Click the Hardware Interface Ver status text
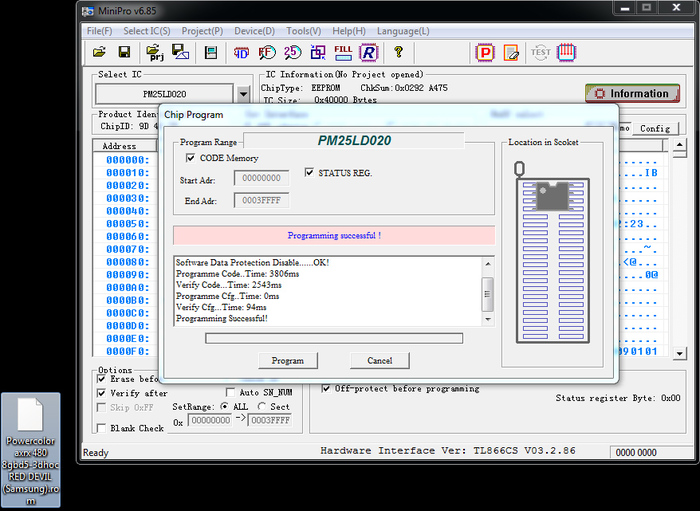 448,451
